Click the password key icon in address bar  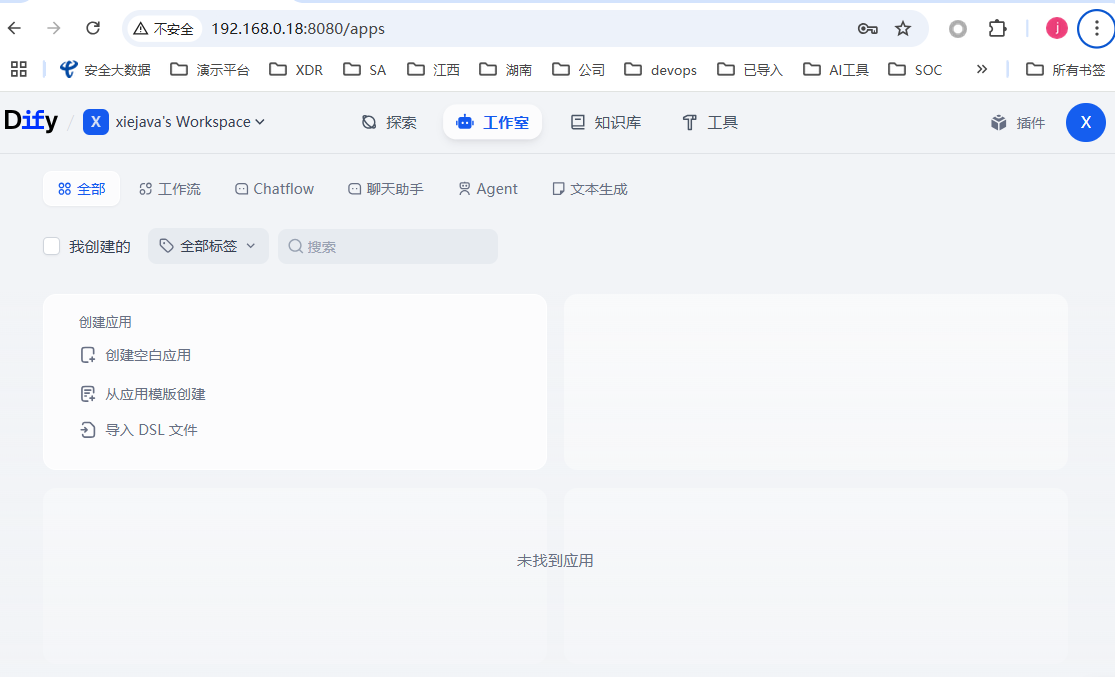pos(867,29)
